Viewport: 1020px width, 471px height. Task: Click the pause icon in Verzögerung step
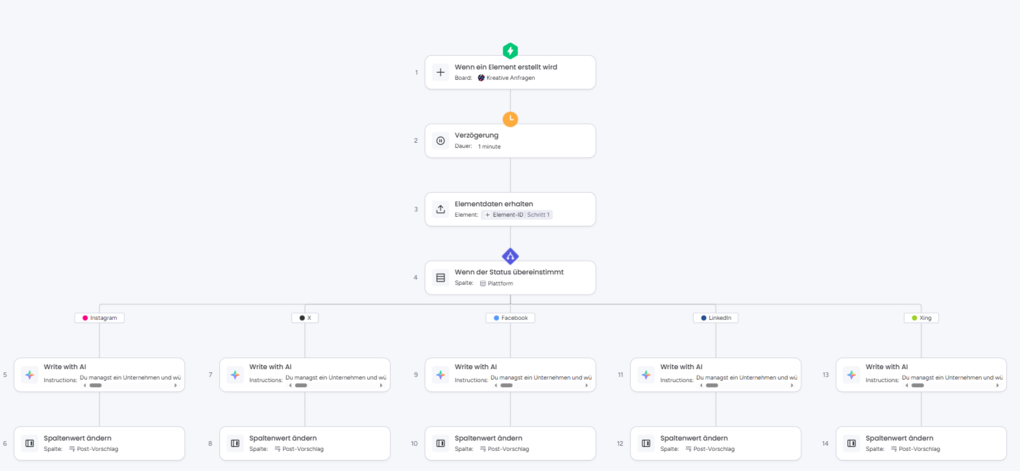click(x=440, y=141)
